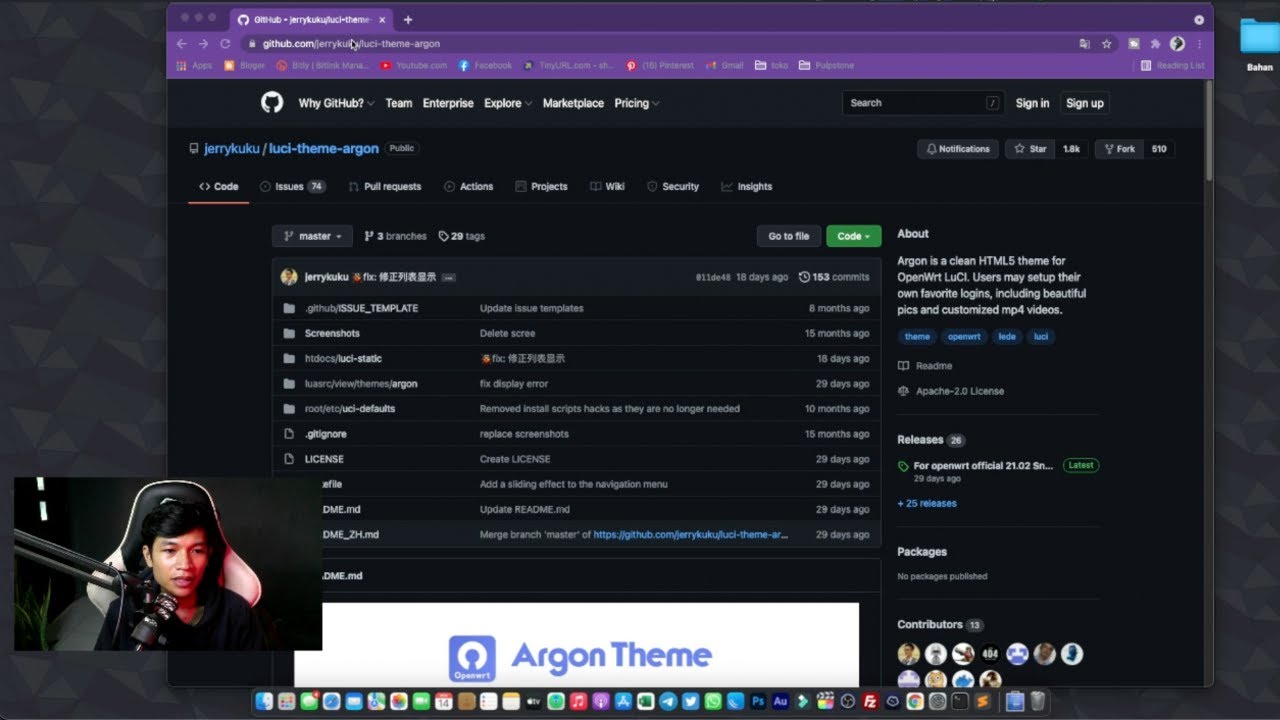Fork the repository
The width and height of the screenshot is (1280, 720).
click(1119, 149)
